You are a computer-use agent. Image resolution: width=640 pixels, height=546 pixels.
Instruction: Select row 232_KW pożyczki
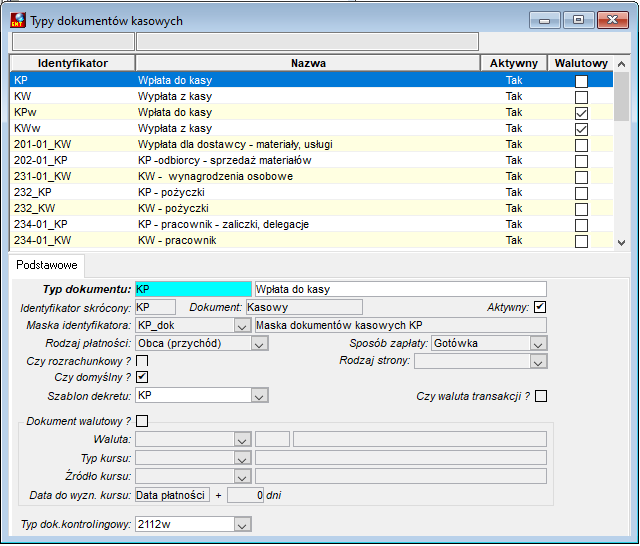(x=311, y=208)
